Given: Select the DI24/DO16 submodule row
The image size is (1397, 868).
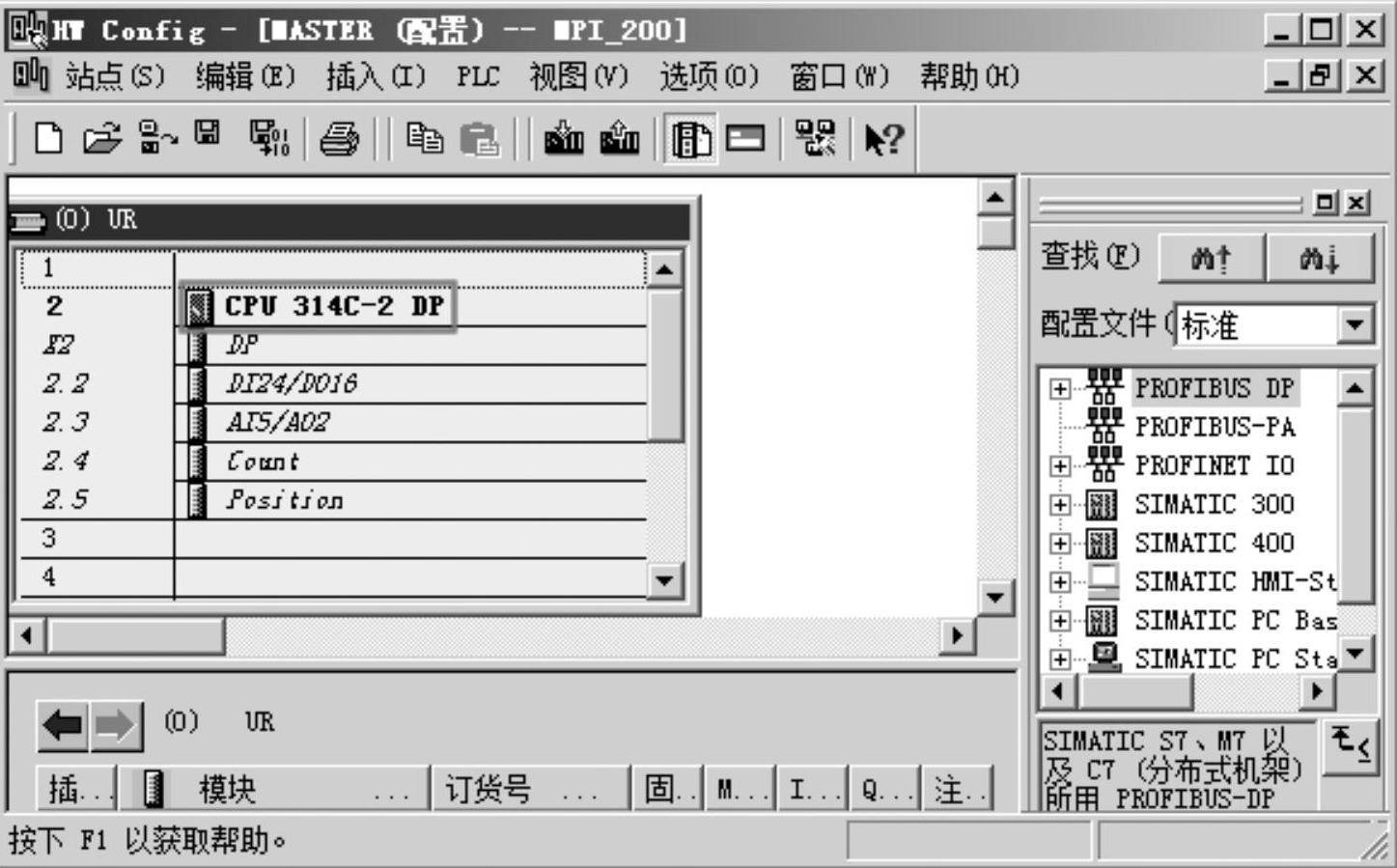Looking at the screenshot, I should pos(333,383).
